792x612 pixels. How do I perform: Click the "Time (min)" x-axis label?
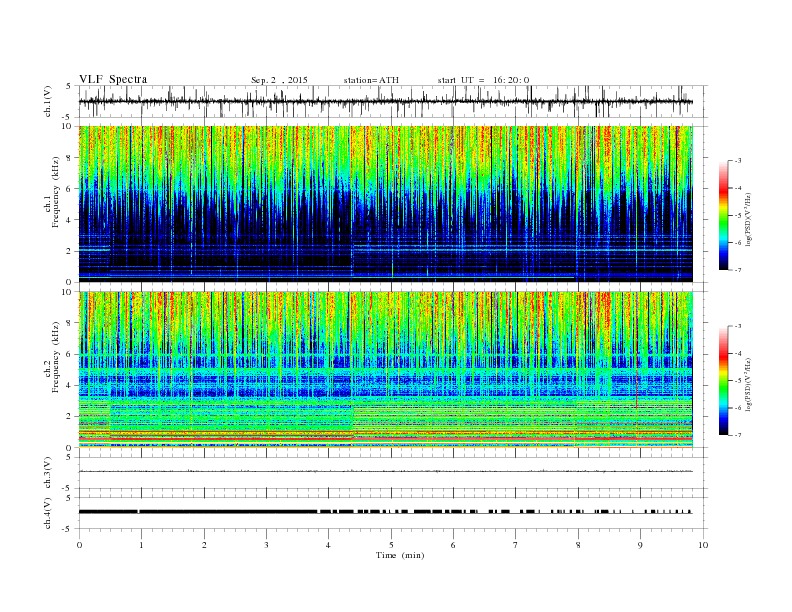400,555
